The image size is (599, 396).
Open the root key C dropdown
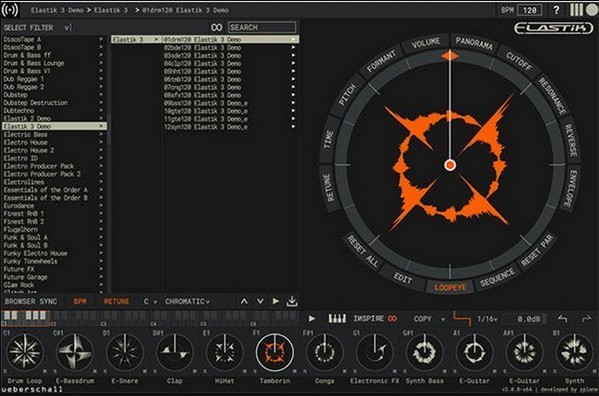(x=150, y=301)
